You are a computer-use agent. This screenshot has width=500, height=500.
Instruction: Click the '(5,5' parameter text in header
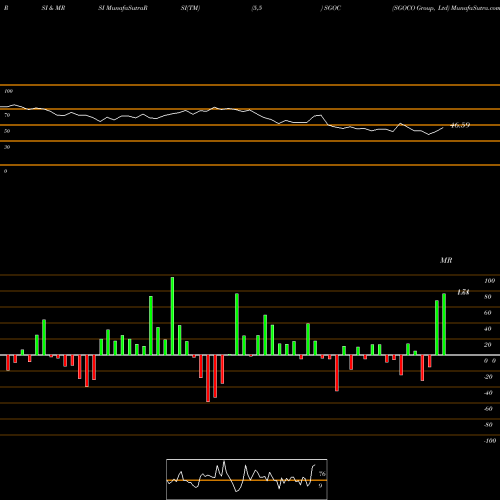point(257,8)
